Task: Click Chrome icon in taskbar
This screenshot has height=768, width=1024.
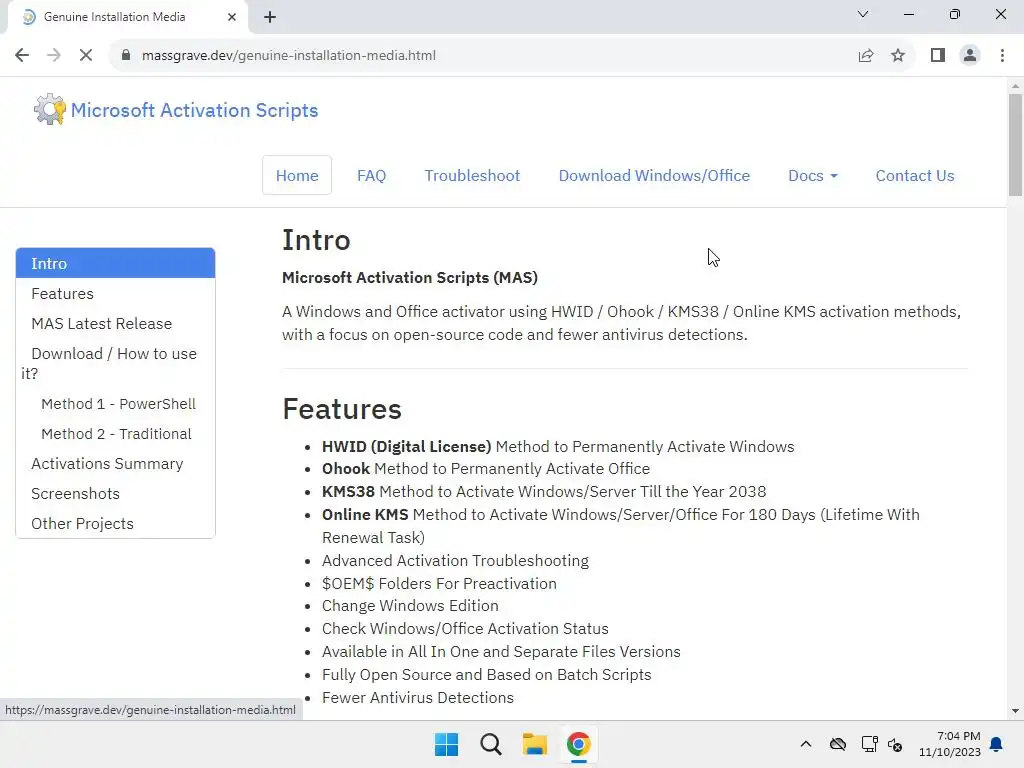Action: coord(579,744)
